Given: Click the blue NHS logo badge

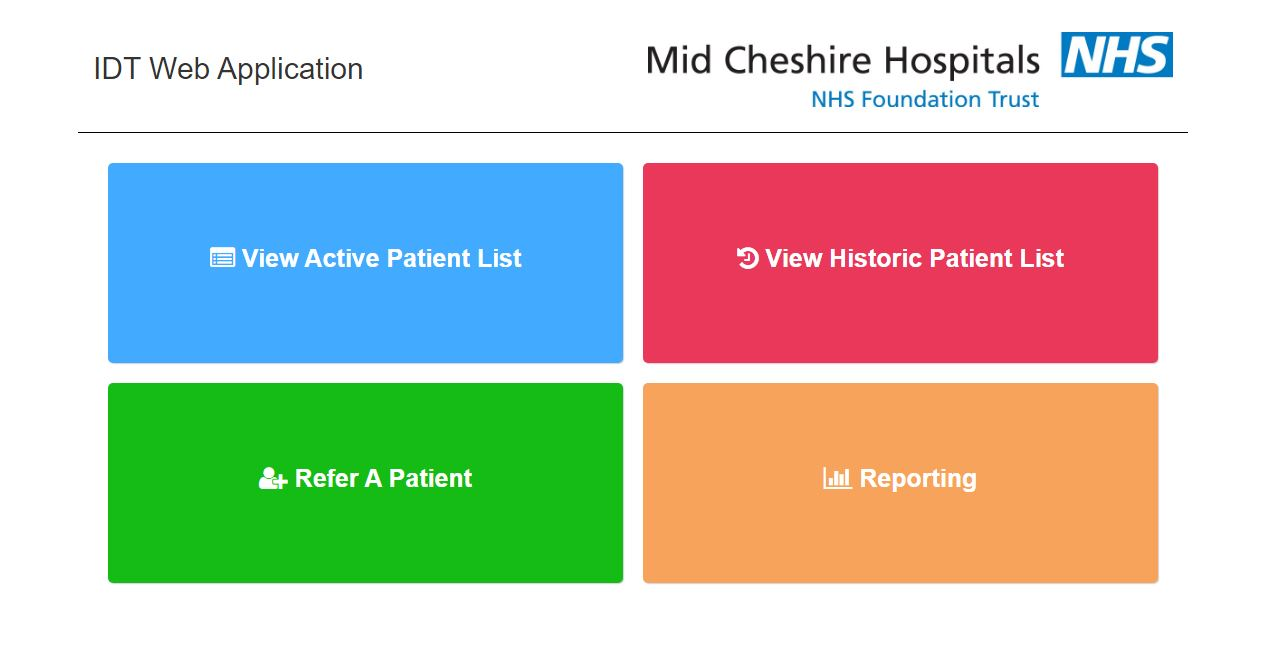Looking at the screenshot, I should coord(1117,55).
